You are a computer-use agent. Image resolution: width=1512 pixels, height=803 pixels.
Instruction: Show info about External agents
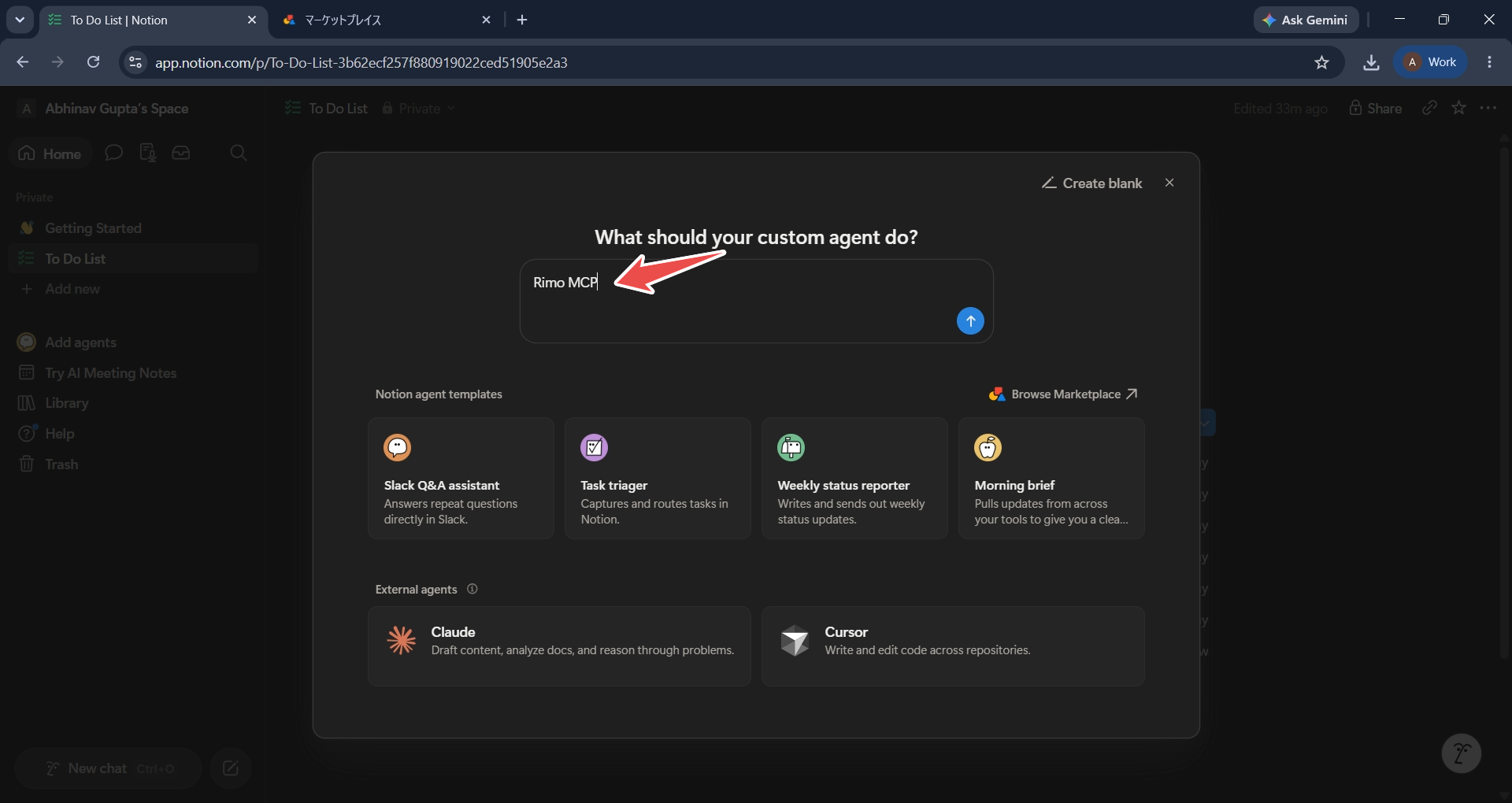coord(472,589)
